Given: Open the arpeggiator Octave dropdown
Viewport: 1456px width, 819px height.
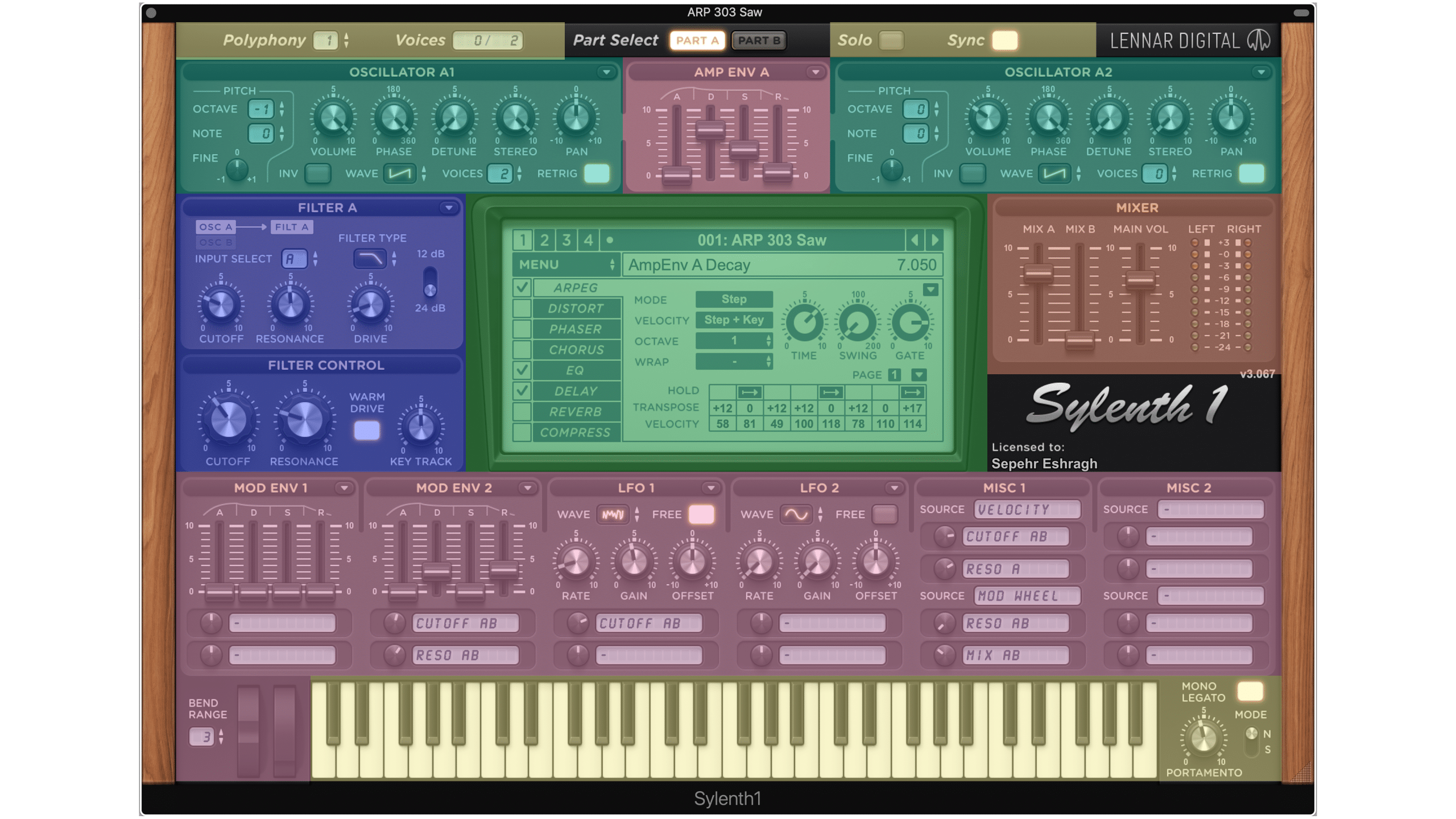Looking at the screenshot, I should pyautogui.click(x=734, y=341).
